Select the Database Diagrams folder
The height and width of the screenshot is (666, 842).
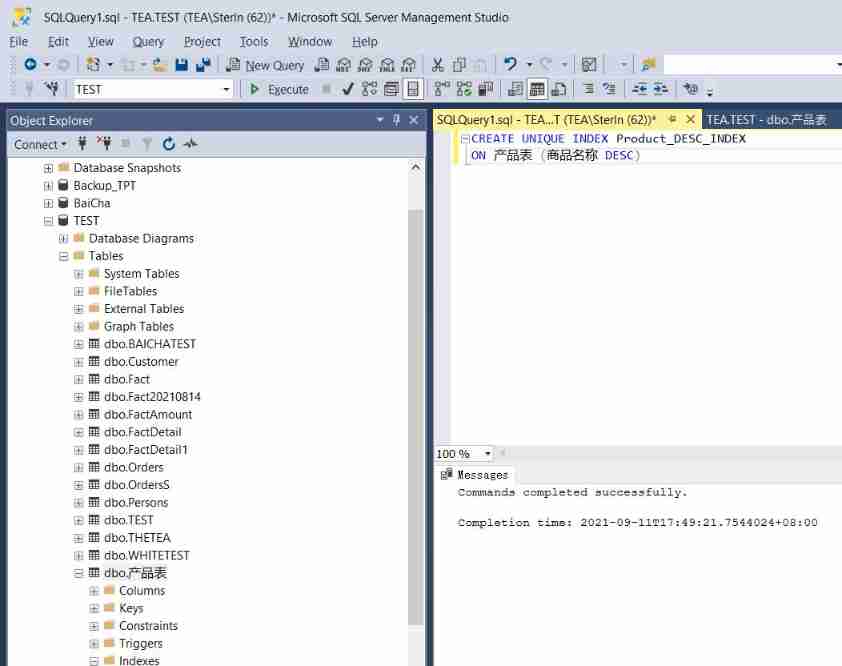point(141,238)
